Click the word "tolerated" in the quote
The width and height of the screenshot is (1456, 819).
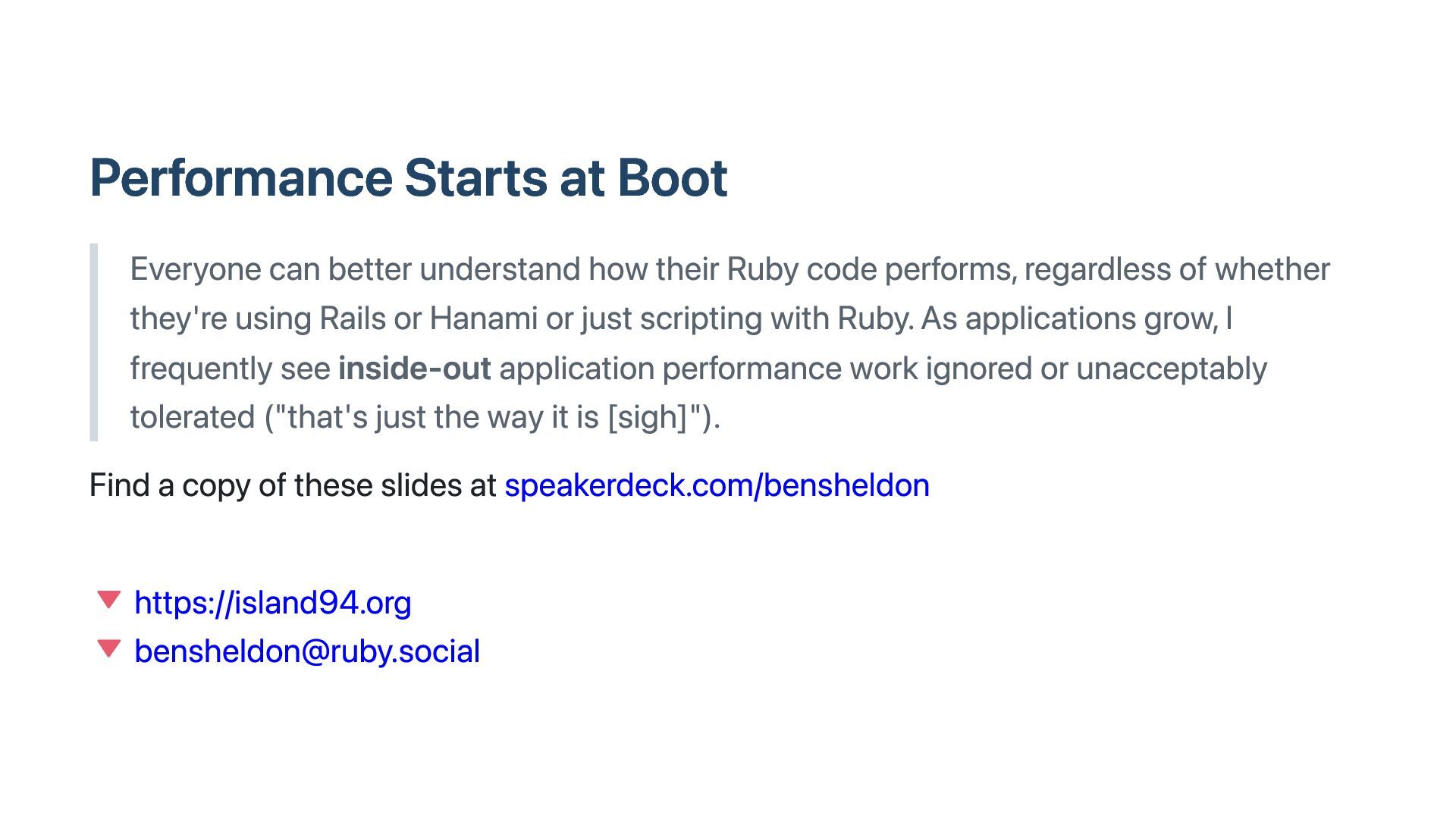coord(193,417)
